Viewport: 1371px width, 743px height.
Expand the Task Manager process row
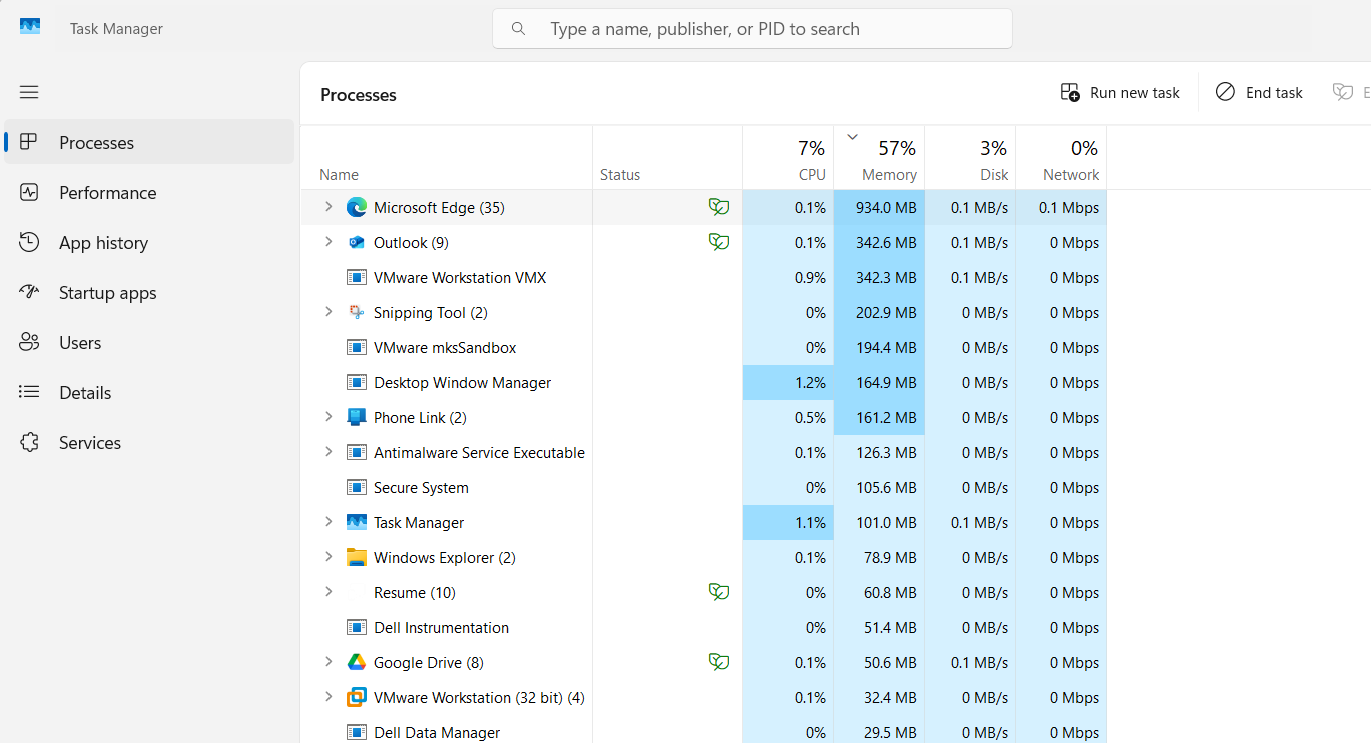pyautogui.click(x=328, y=522)
